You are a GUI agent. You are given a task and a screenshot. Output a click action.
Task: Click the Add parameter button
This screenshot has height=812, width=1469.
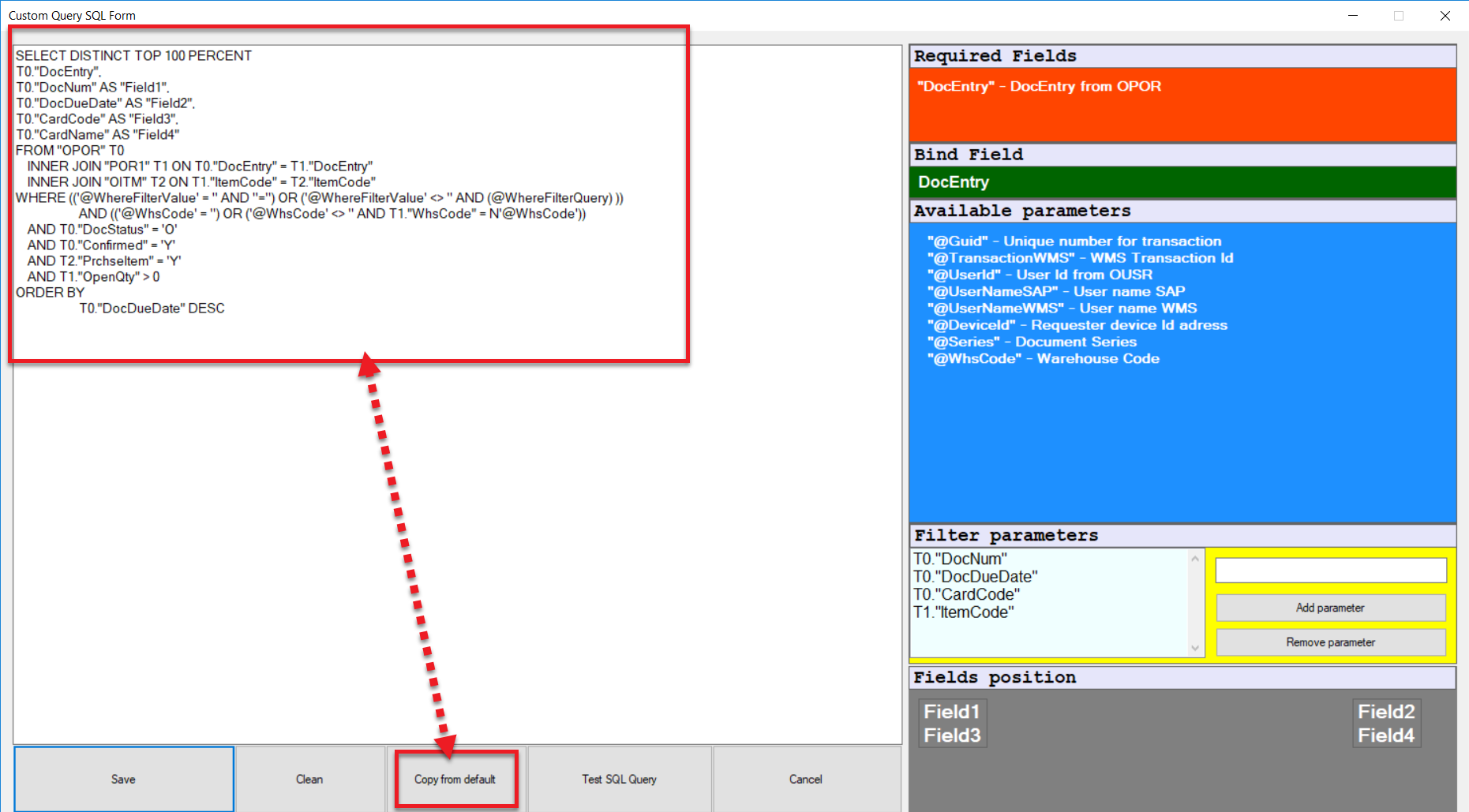[1331, 608]
